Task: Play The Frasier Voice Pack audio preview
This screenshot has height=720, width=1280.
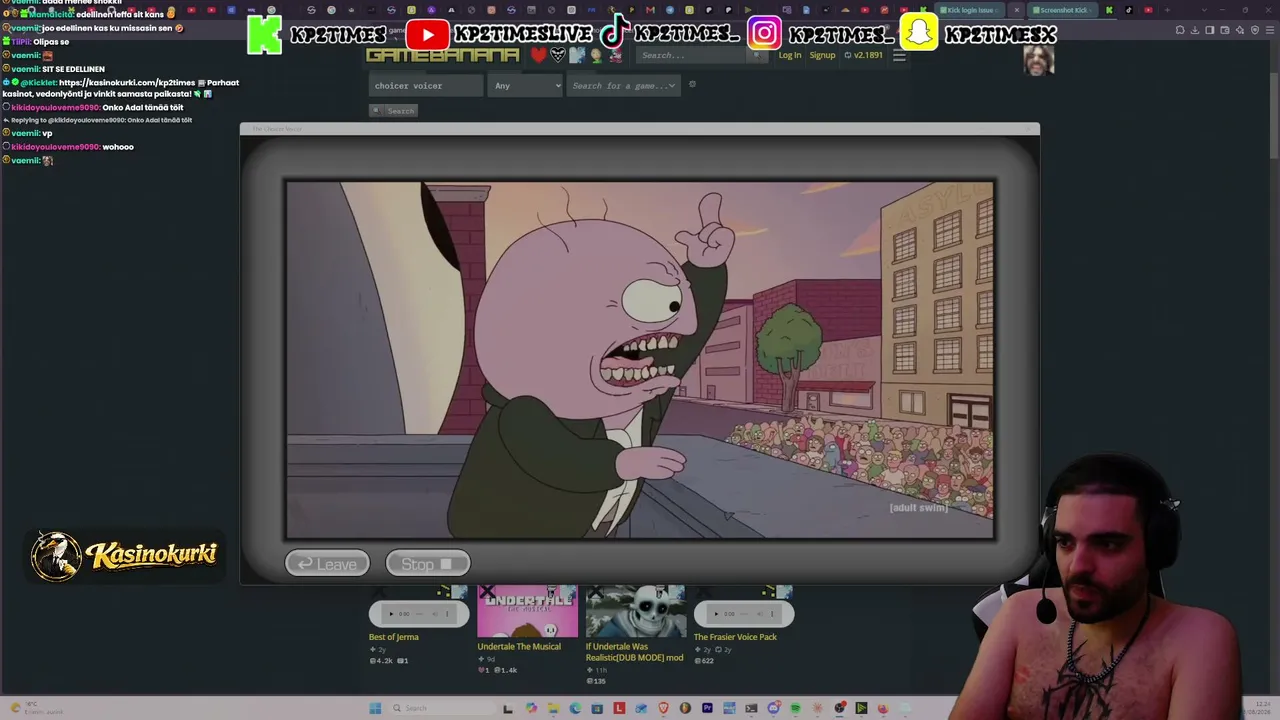Action: [x=716, y=614]
